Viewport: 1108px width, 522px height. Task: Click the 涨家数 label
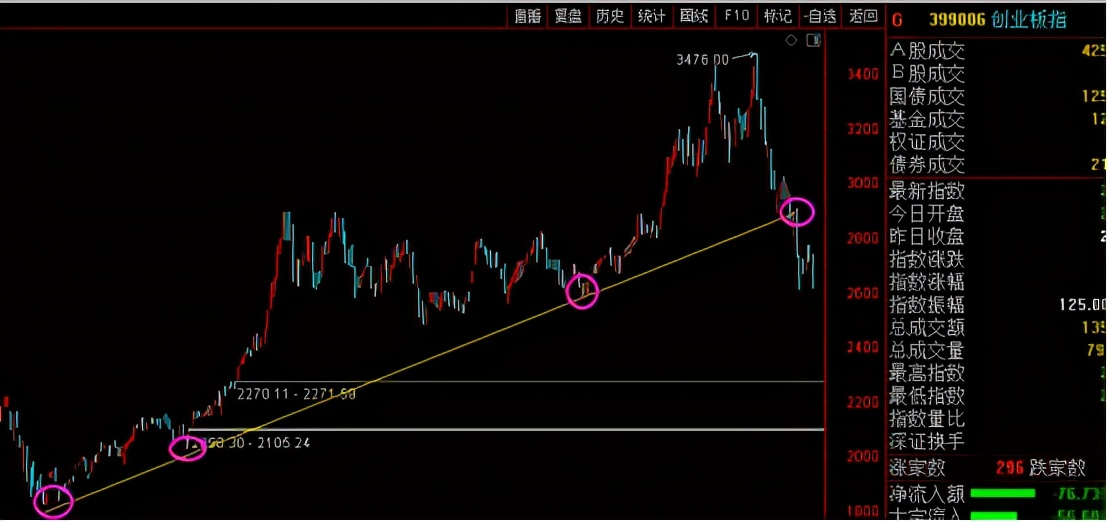pos(917,468)
